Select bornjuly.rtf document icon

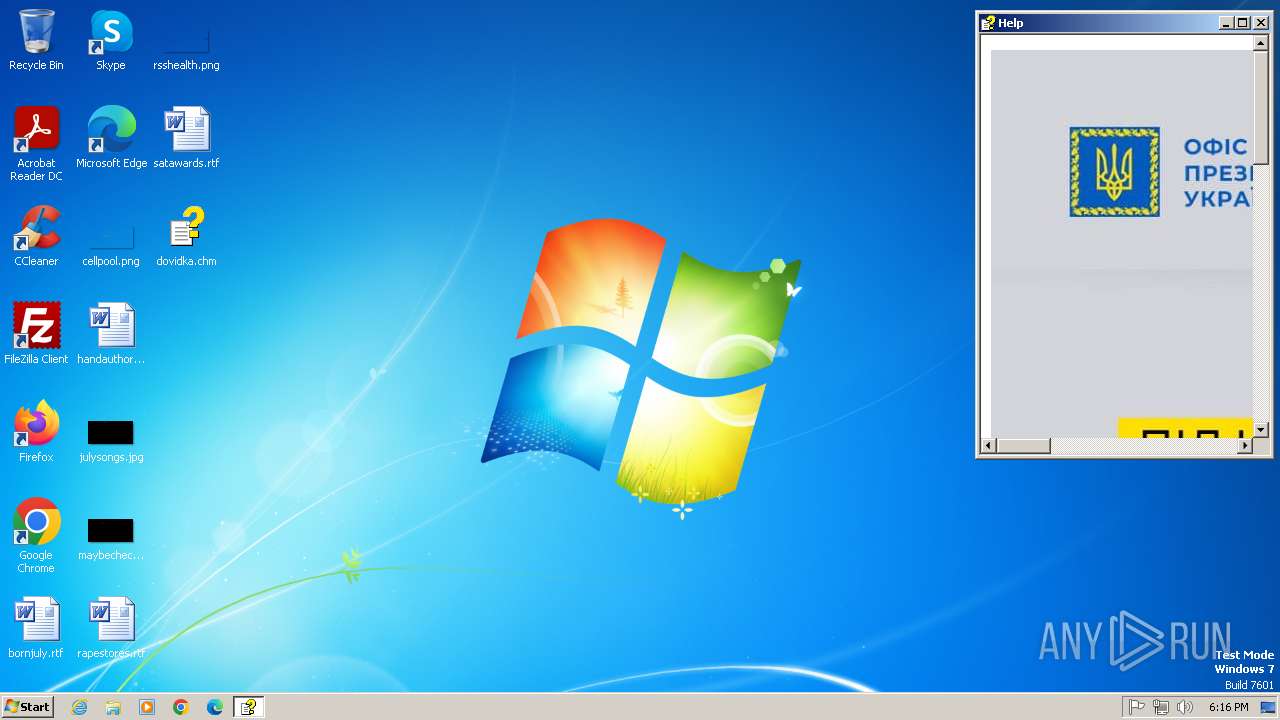pyautogui.click(x=36, y=627)
